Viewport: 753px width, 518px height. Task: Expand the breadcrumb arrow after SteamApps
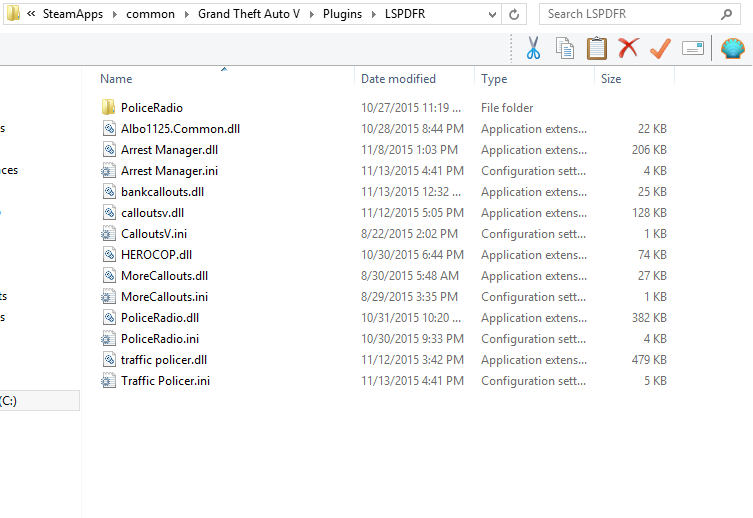click(x=115, y=14)
